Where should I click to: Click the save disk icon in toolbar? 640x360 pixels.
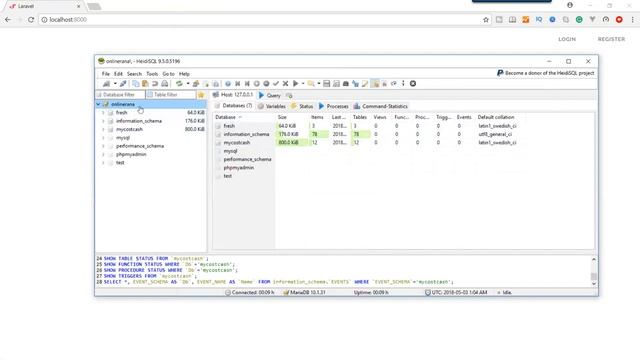[x=327, y=84]
